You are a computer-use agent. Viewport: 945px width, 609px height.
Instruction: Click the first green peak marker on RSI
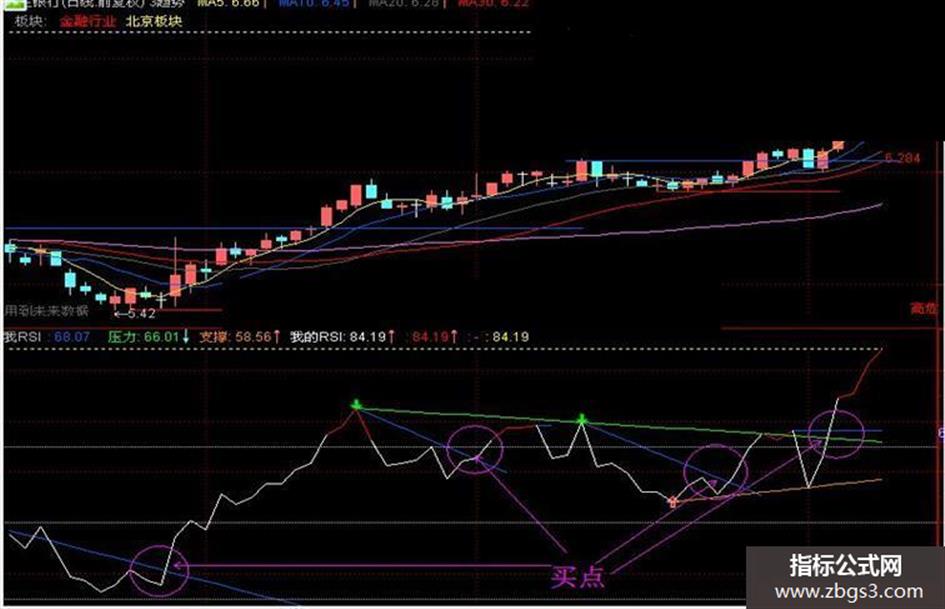click(x=356, y=404)
